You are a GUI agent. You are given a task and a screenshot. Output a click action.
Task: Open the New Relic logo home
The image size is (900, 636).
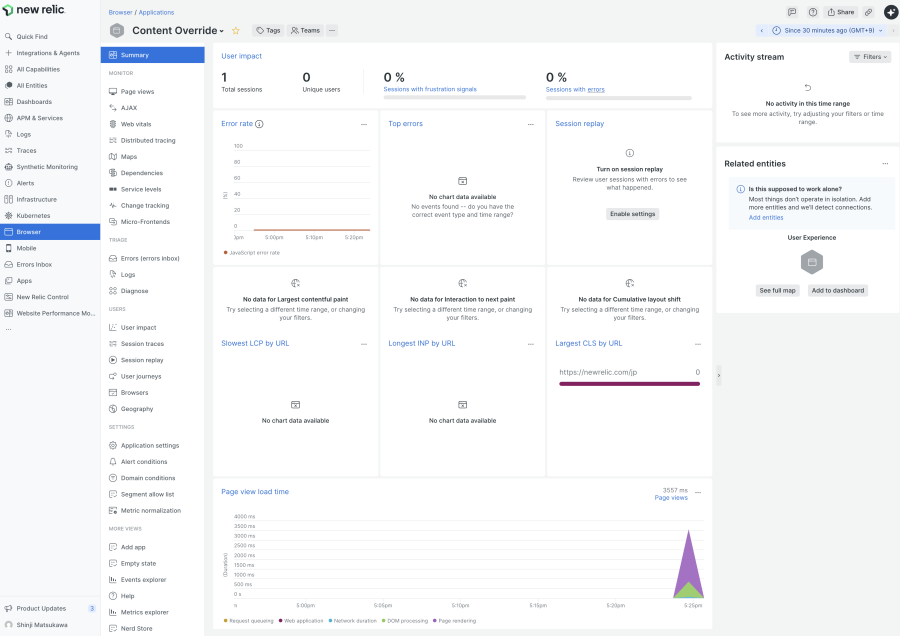click(x=33, y=10)
